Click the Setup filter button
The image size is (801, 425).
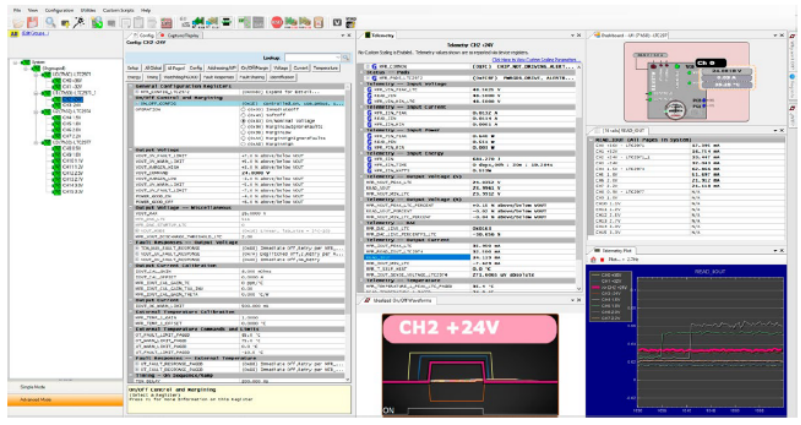click(133, 68)
